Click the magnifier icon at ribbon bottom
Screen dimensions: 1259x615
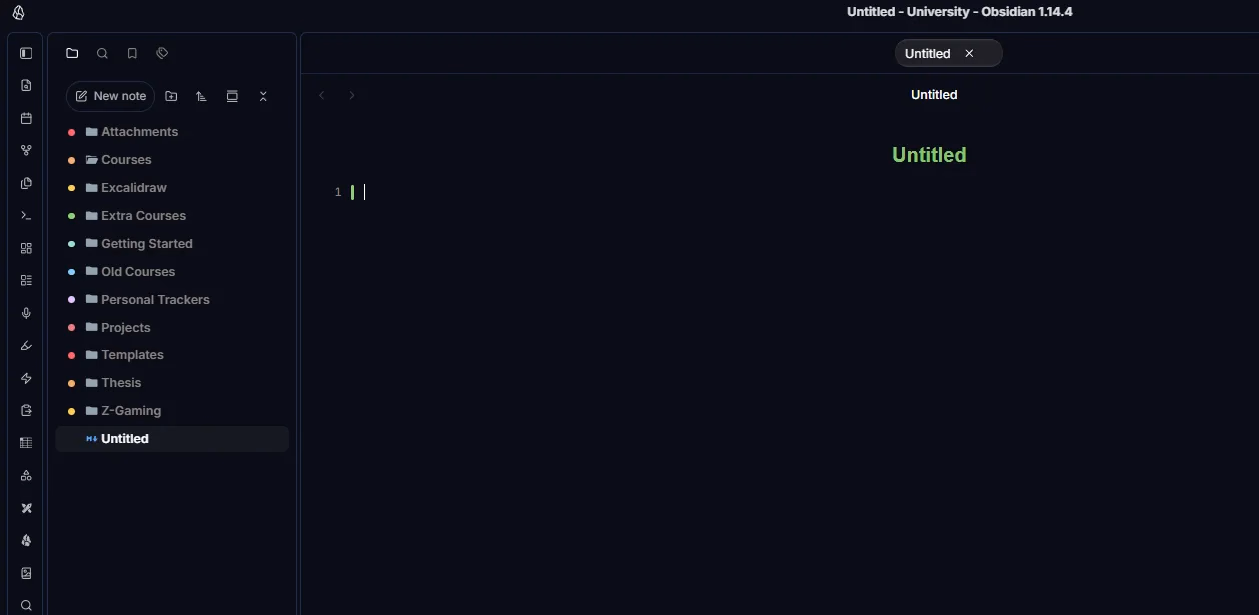pyautogui.click(x=26, y=605)
